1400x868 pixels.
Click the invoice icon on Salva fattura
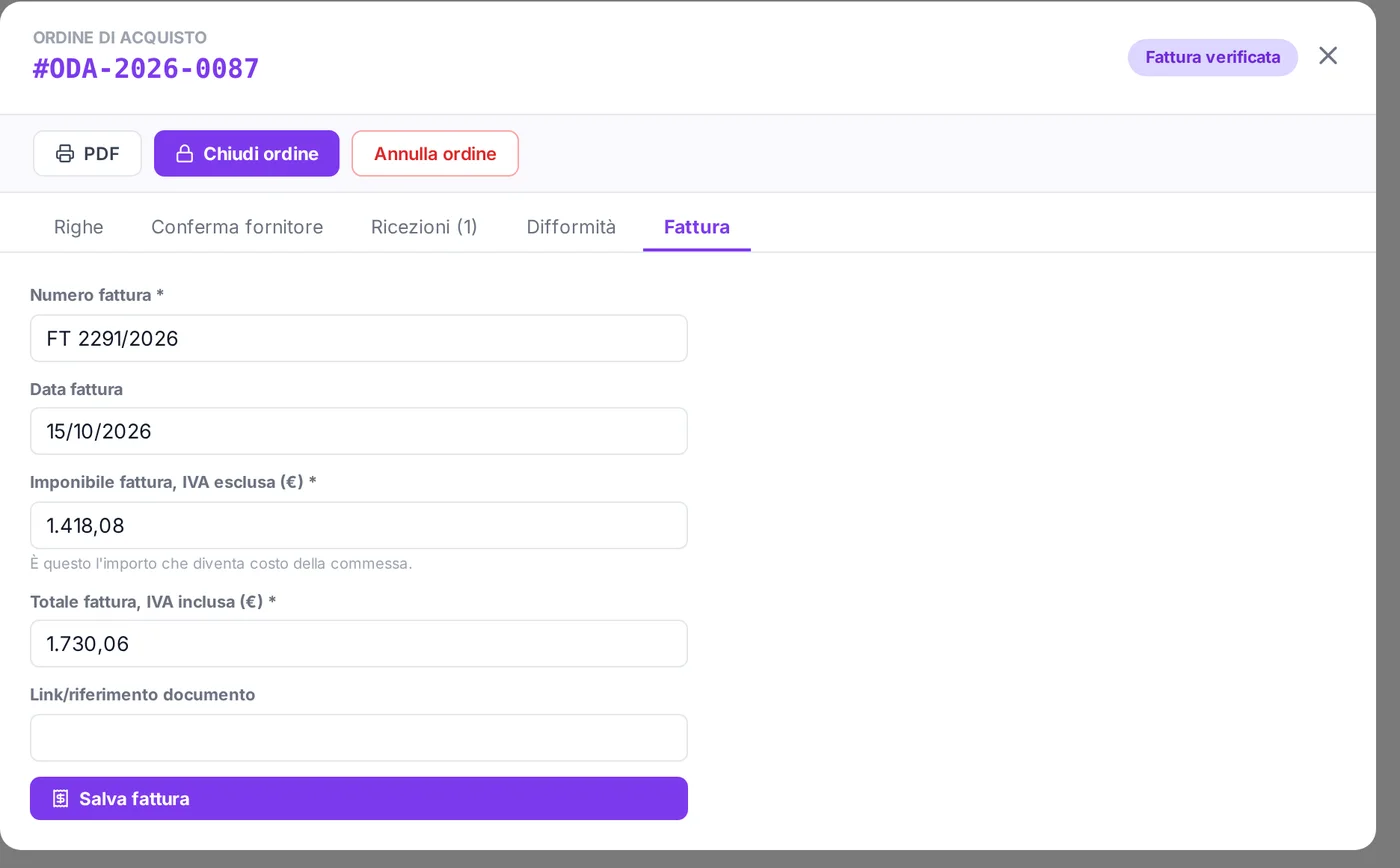[60, 799]
